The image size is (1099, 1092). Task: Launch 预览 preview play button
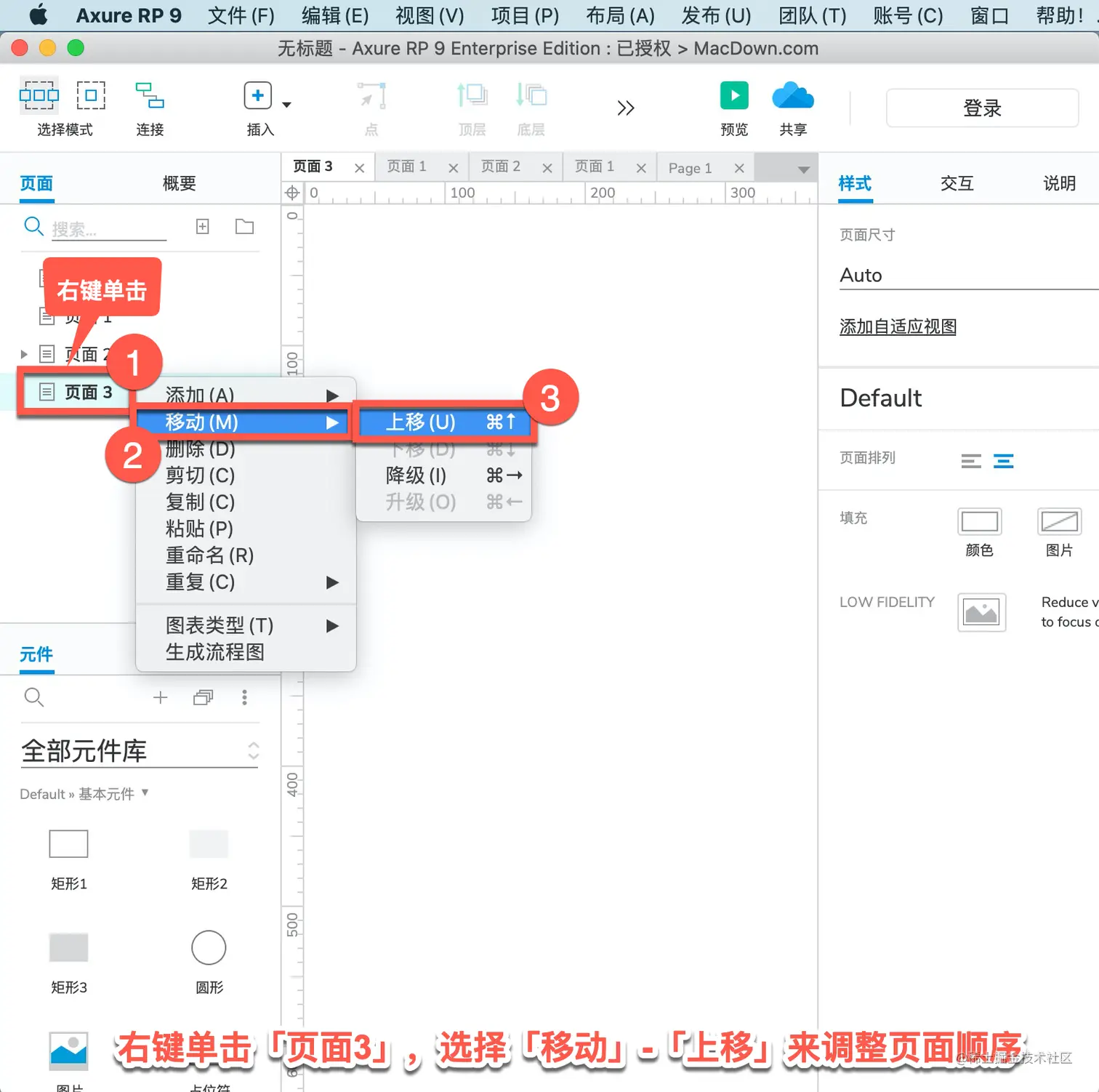[x=734, y=96]
